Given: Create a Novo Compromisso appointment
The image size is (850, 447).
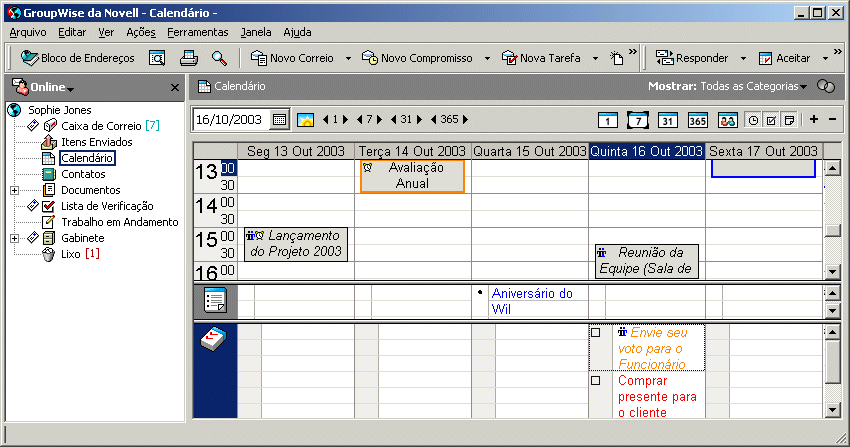Looking at the screenshot, I should click(417, 58).
